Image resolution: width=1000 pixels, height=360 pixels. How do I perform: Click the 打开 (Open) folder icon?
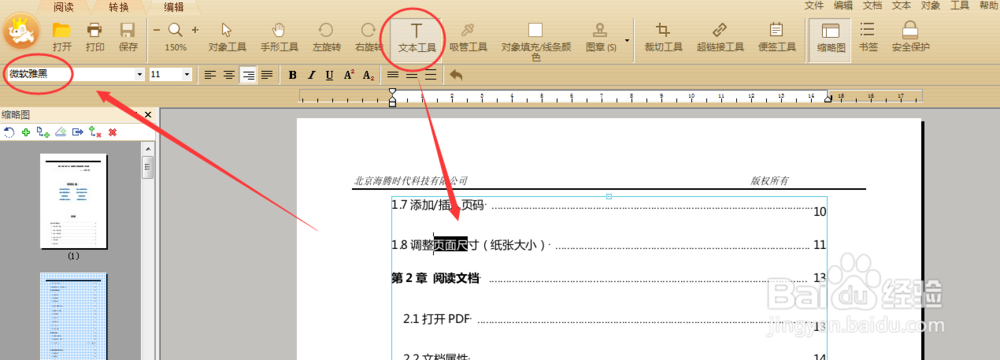62,30
